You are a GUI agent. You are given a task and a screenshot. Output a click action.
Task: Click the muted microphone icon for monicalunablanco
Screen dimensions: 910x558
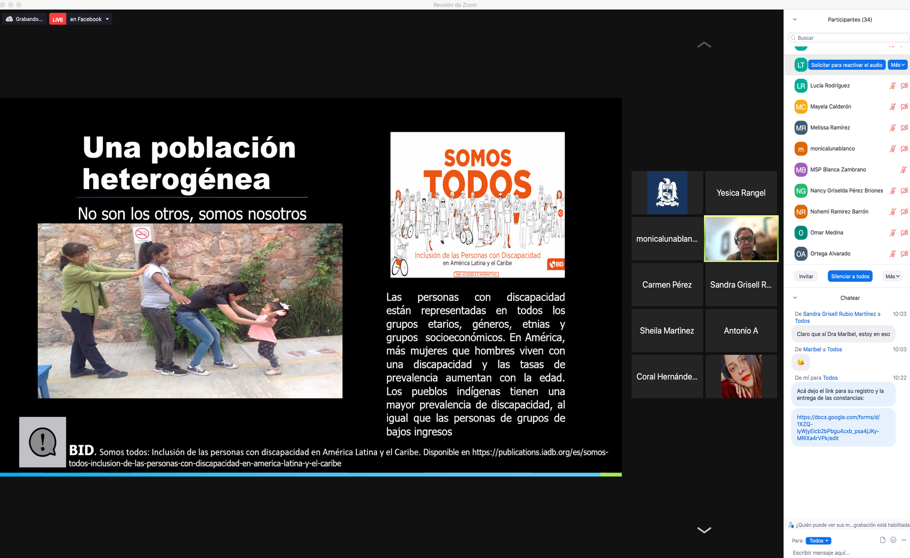[893, 149]
